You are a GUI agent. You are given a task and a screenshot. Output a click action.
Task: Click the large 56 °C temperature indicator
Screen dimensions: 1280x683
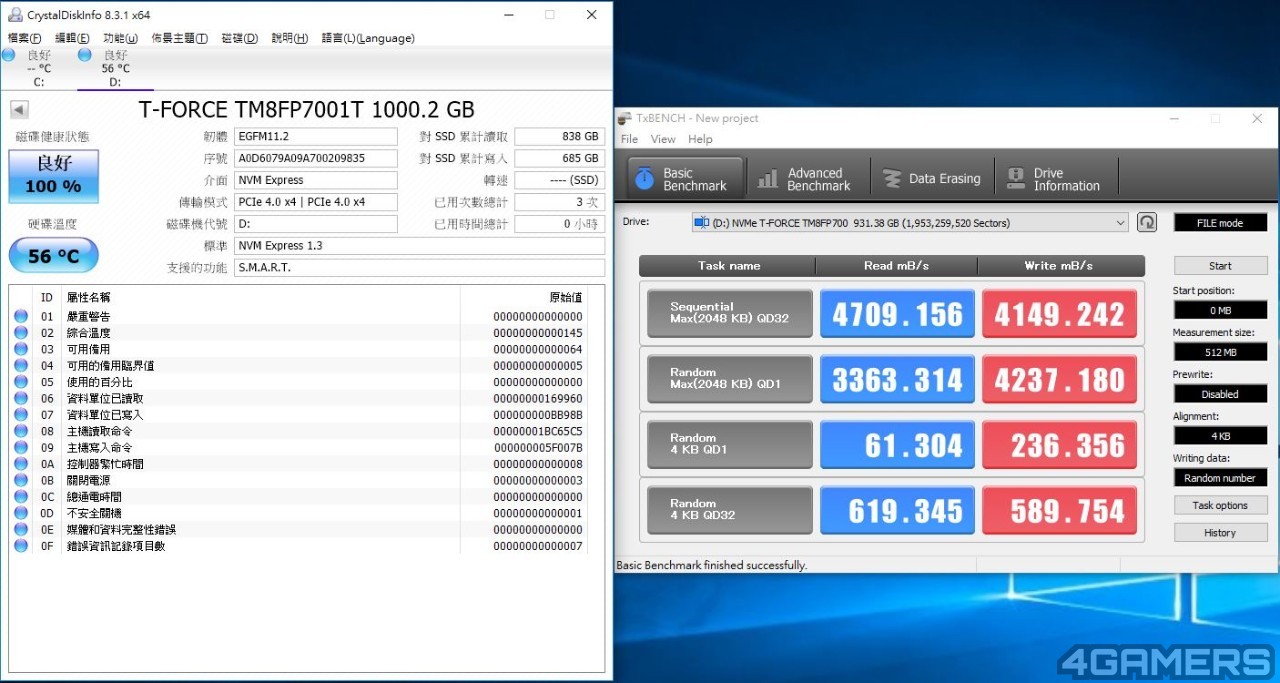[54, 255]
